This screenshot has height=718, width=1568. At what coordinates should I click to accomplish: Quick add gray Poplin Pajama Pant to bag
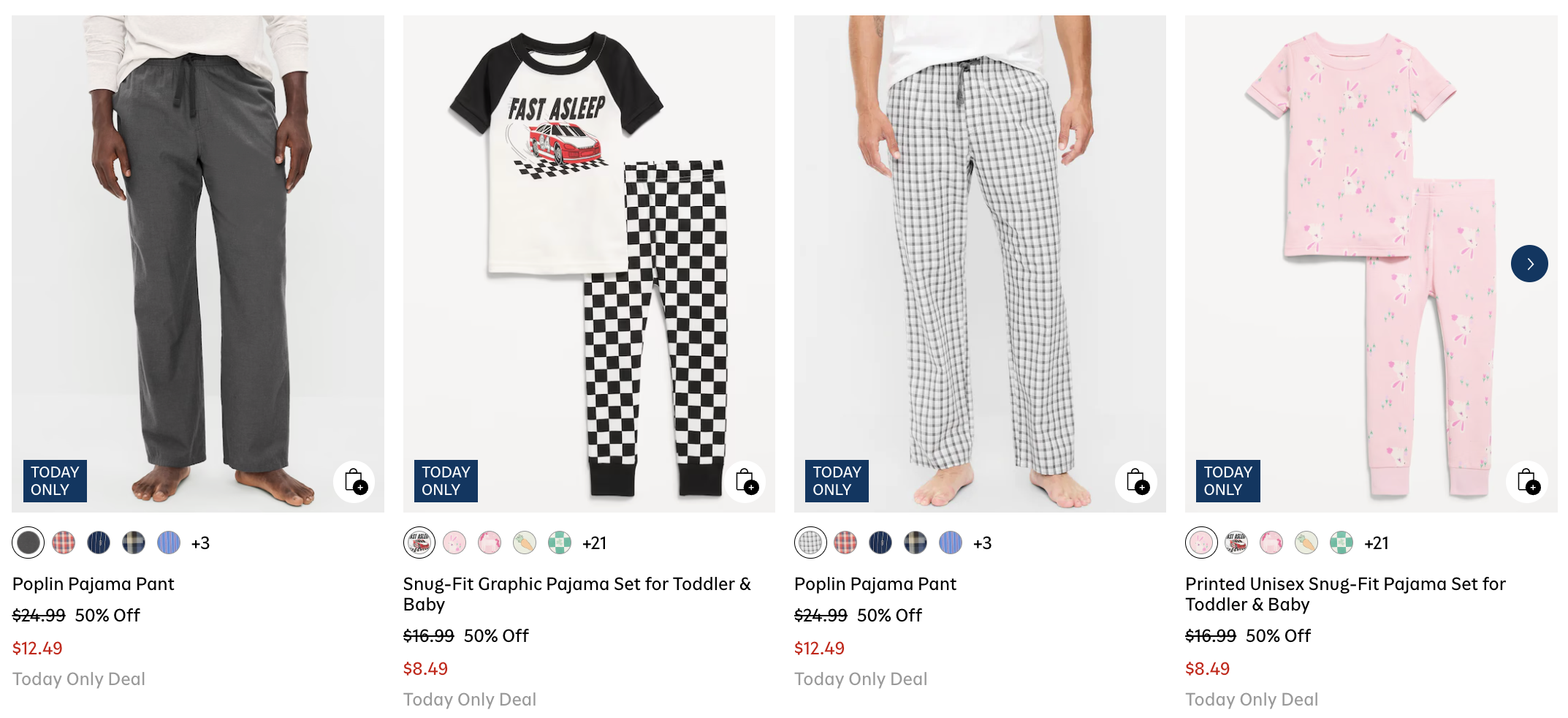click(354, 481)
